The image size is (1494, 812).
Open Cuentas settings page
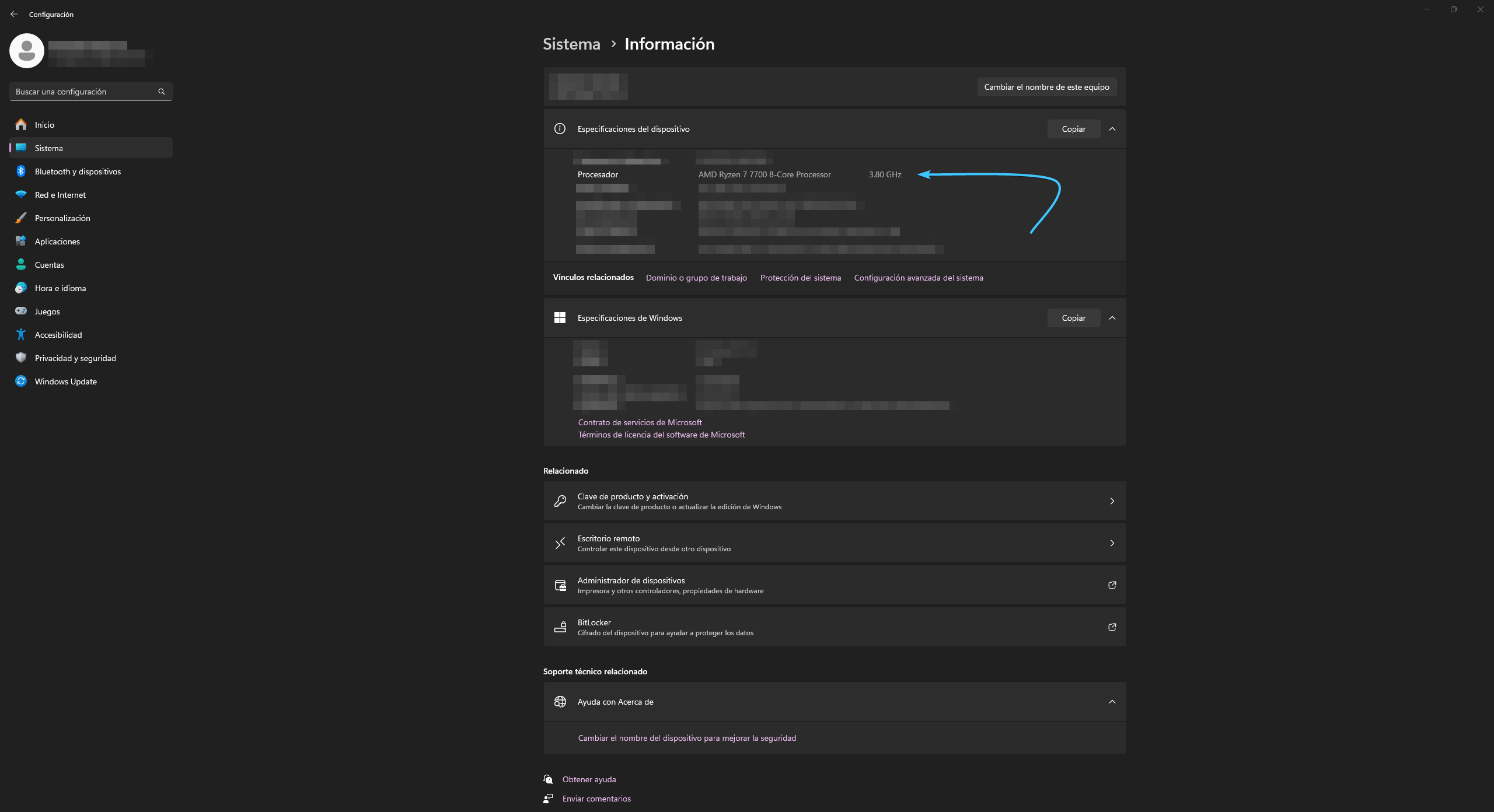coord(91,265)
